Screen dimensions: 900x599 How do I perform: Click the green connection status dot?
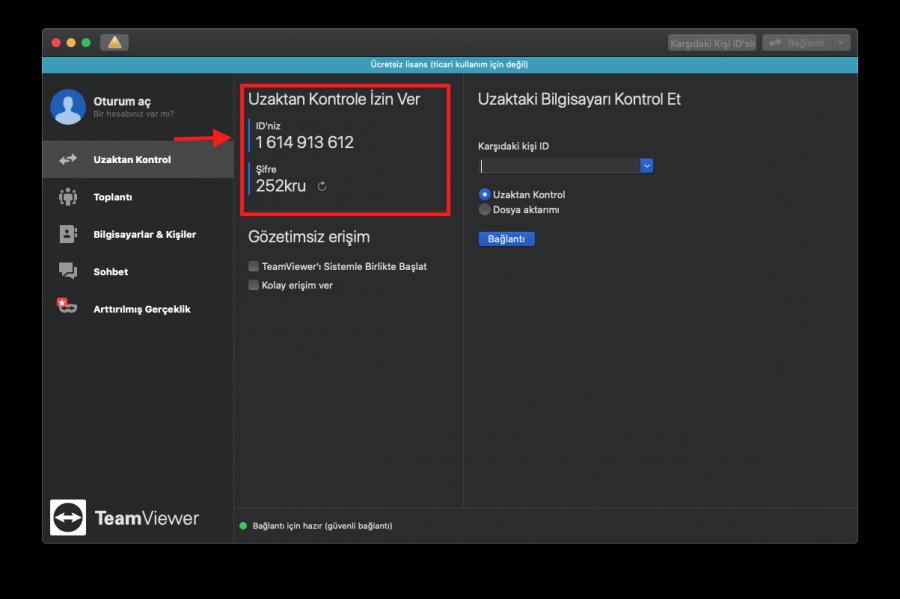243,526
